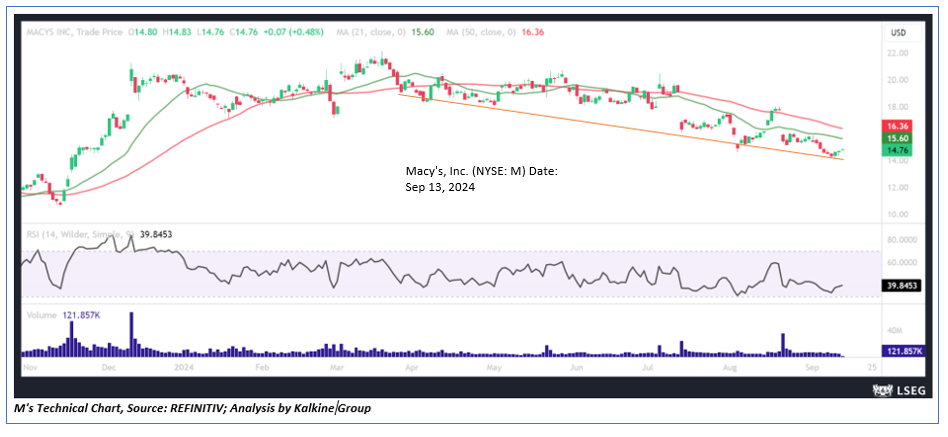
Task: Click the 16.36 value beside MA 50 legend
Action: (534, 33)
